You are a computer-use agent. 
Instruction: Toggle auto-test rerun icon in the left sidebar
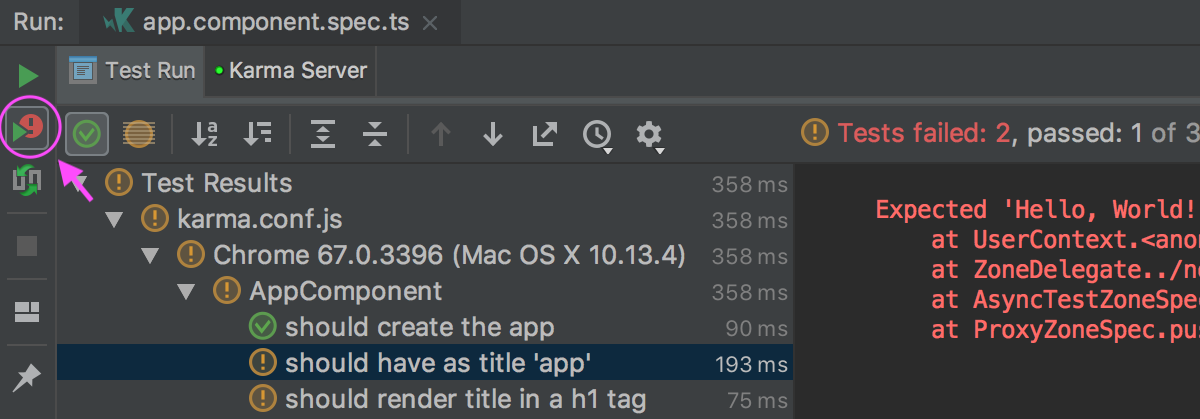[x=27, y=181]
